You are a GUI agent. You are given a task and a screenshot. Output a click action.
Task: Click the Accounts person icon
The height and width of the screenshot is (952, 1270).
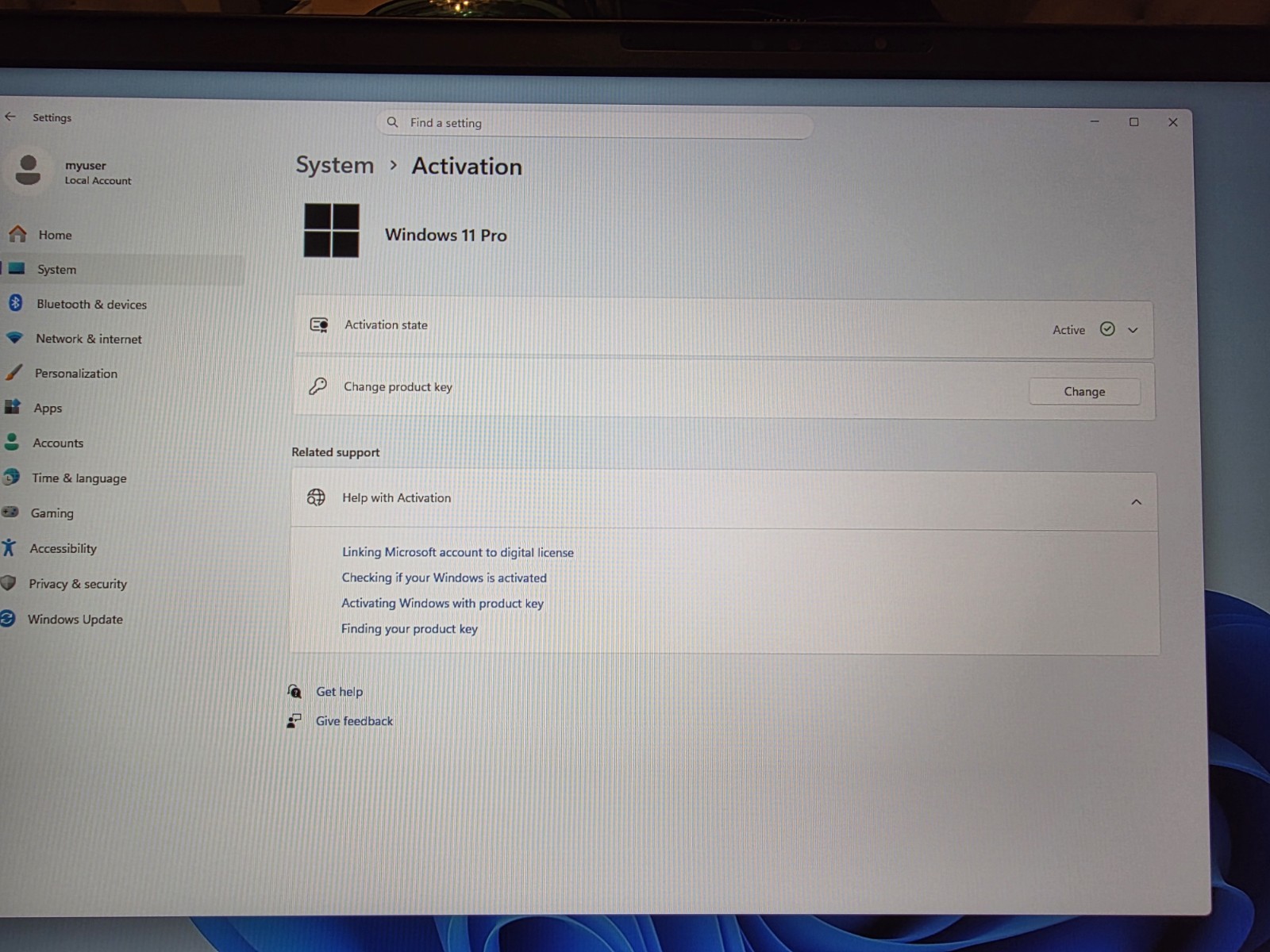(12, 442)
